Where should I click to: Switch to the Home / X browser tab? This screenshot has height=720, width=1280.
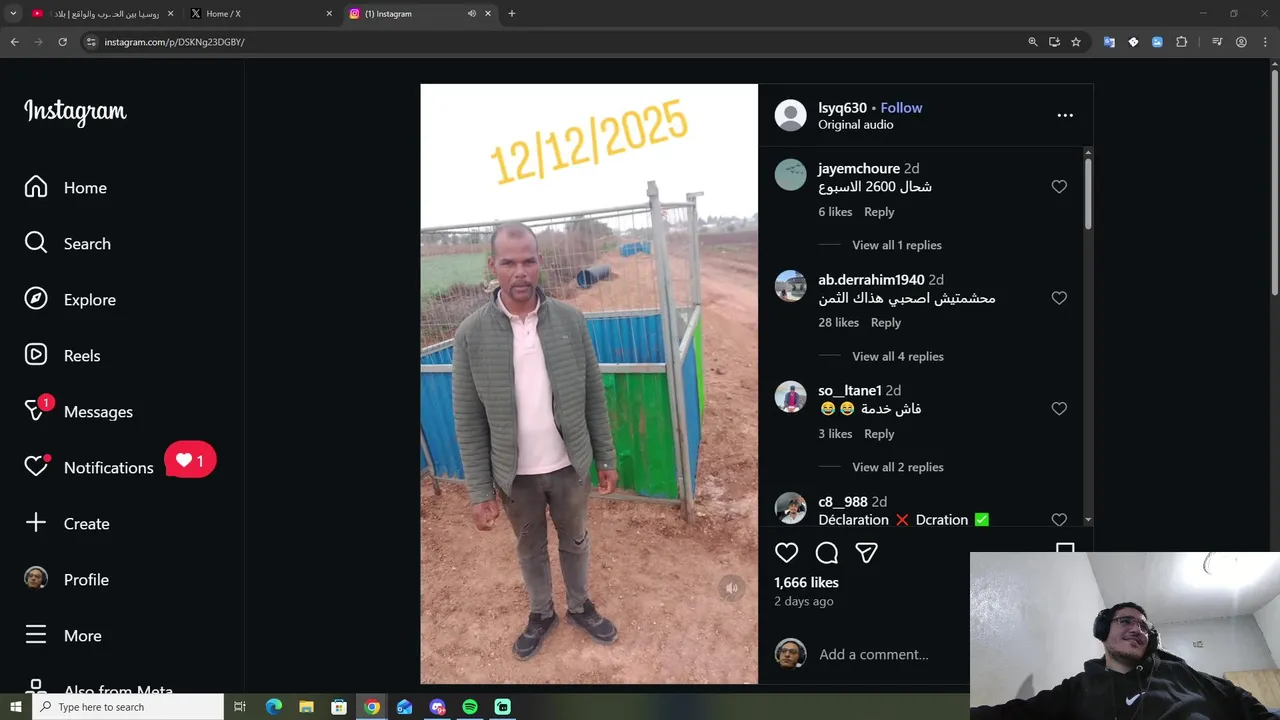point(260,13)
